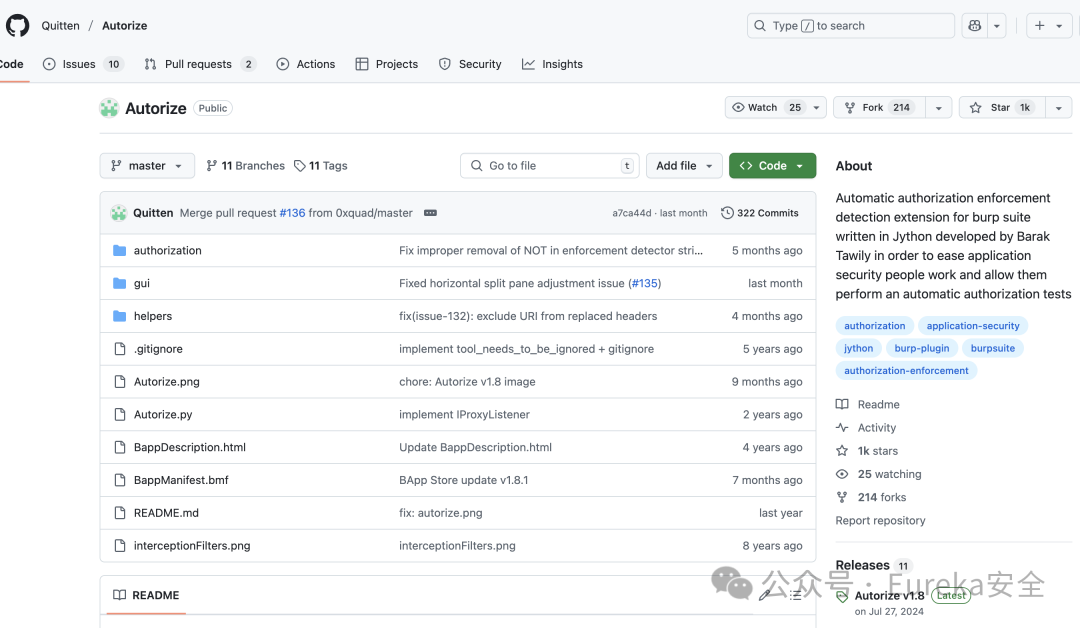Screen dimensions: 1080x628
Task: Select the authorization topic tag
Action: click(875, 326)
